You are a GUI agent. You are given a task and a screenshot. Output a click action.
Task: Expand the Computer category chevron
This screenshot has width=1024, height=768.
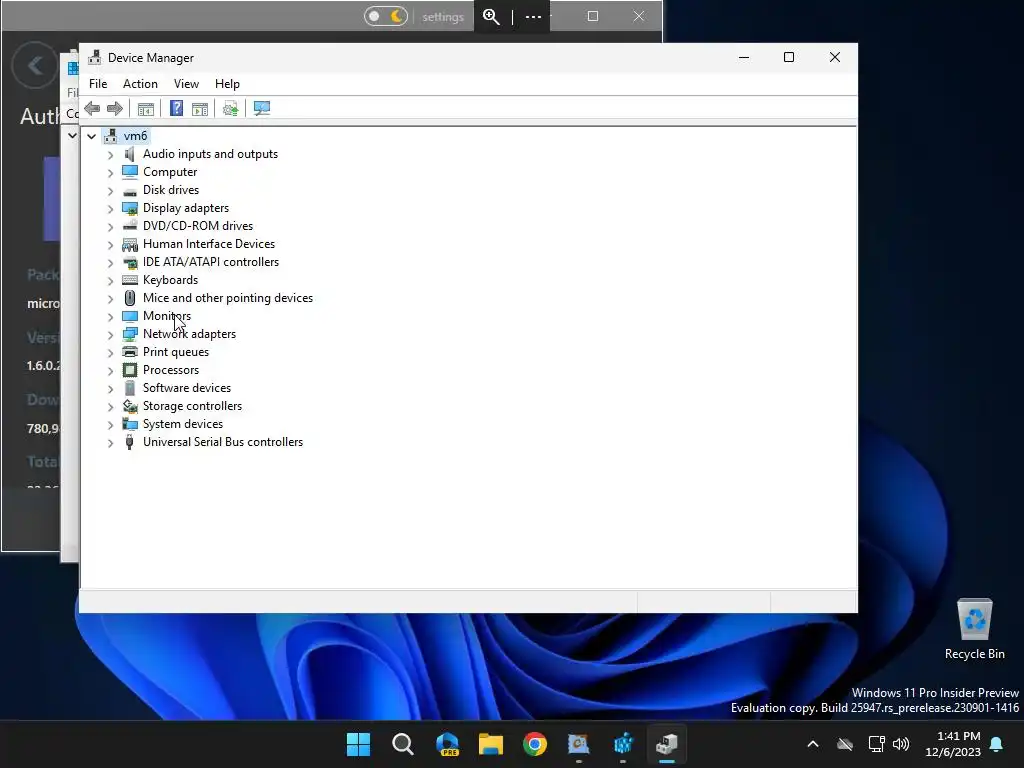point(110,172)
